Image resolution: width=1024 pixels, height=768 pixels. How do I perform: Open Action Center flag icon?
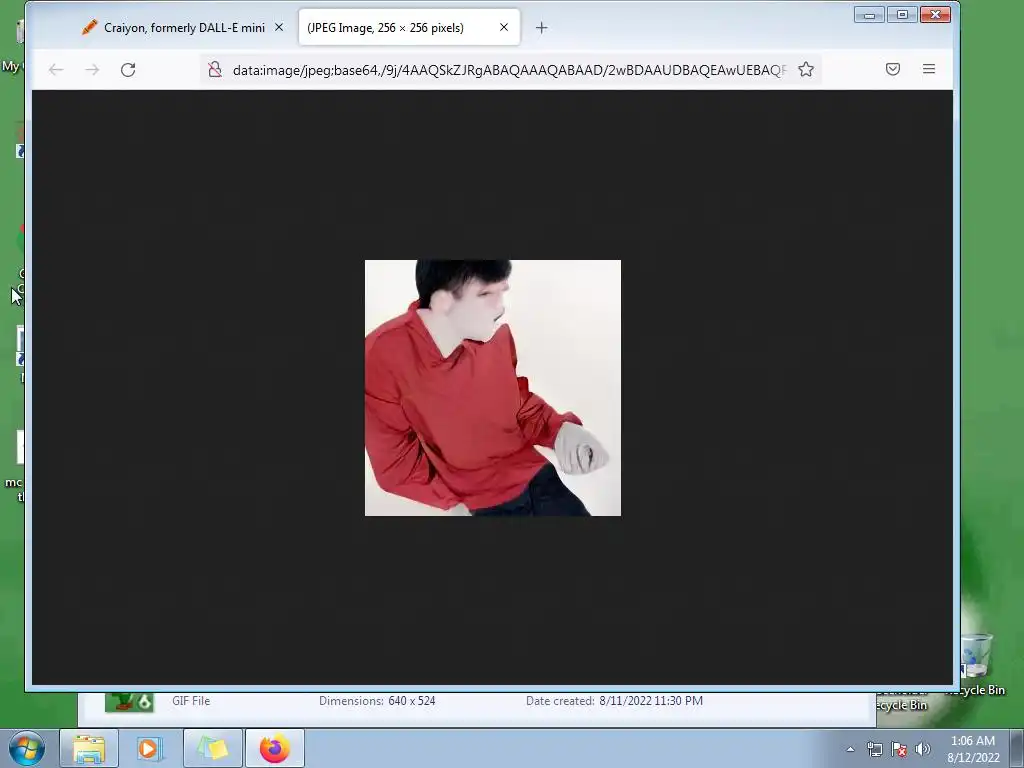point(899,749)
